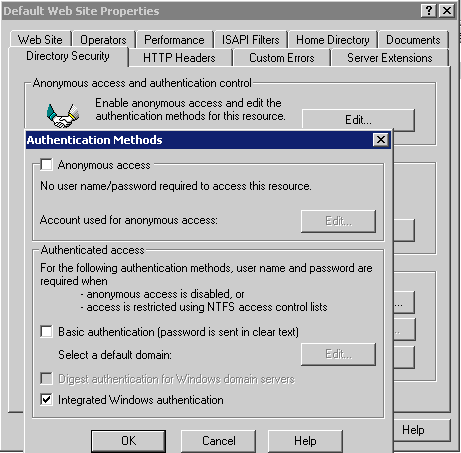Open the Operators tab
This screenshot has width=461, height=453.
[103, 40]
